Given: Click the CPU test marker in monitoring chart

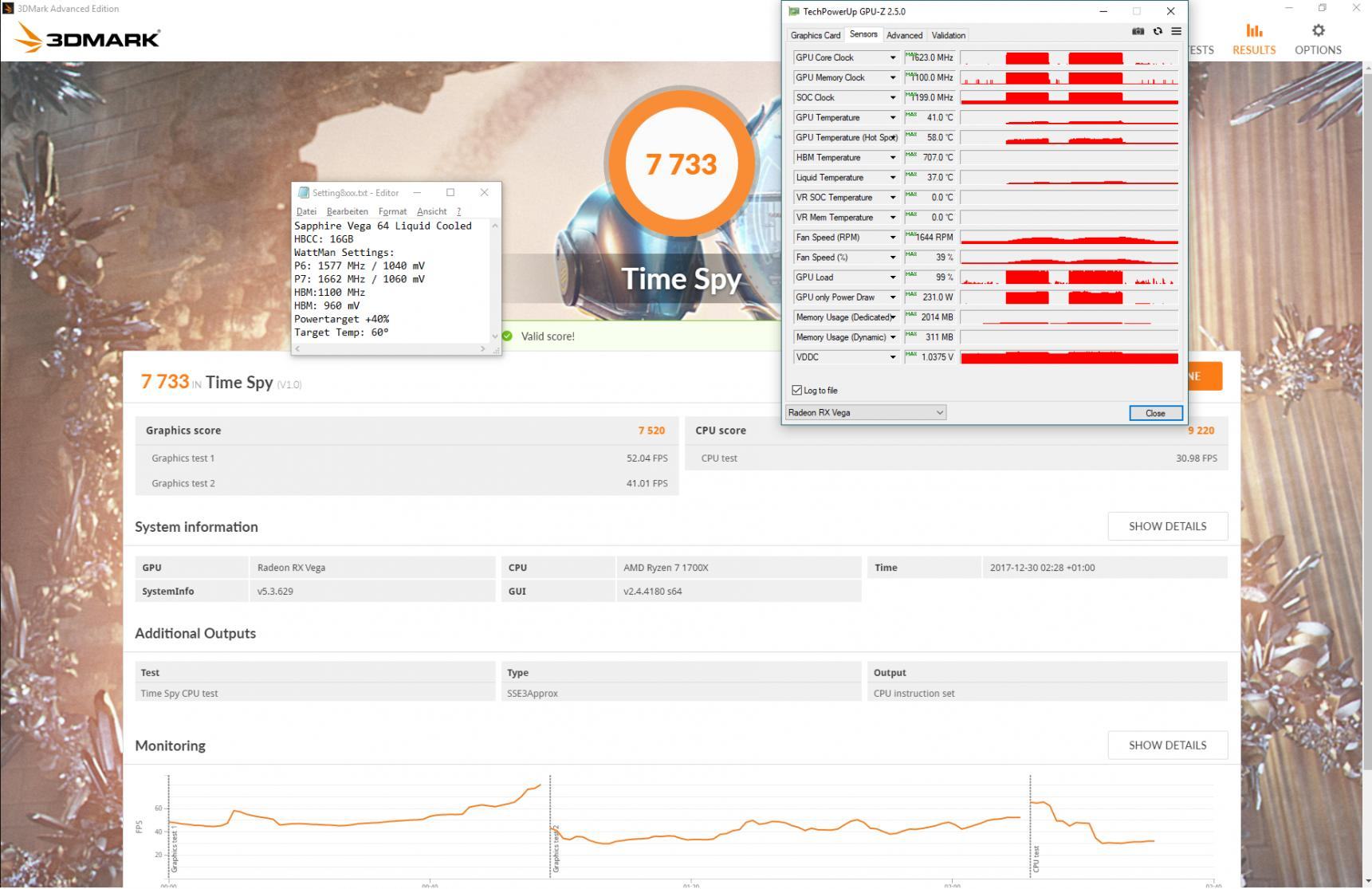Looking at the screenshot, I should [x=1036, y=859].
